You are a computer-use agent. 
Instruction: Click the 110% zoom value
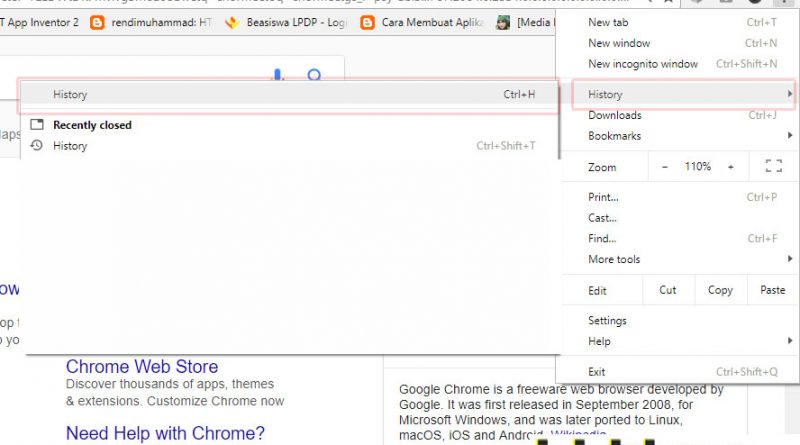[697, 166]
